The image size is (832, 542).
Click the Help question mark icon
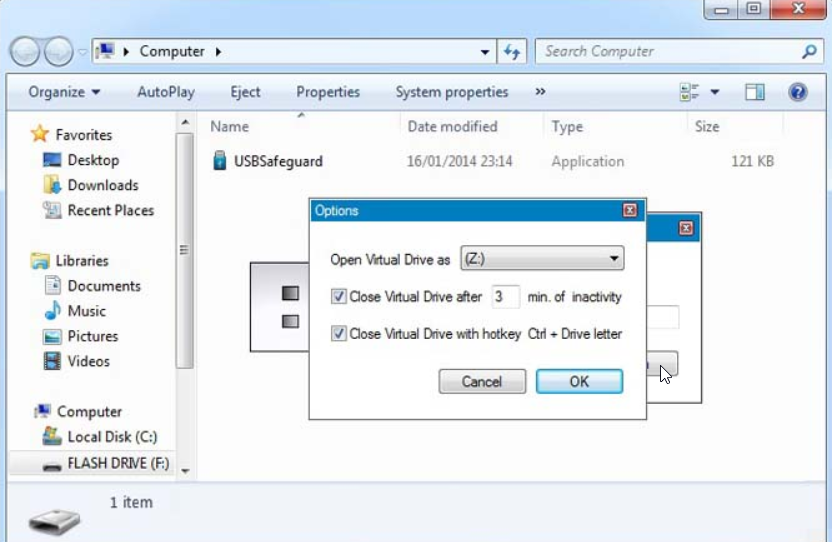tap(798, 92)
